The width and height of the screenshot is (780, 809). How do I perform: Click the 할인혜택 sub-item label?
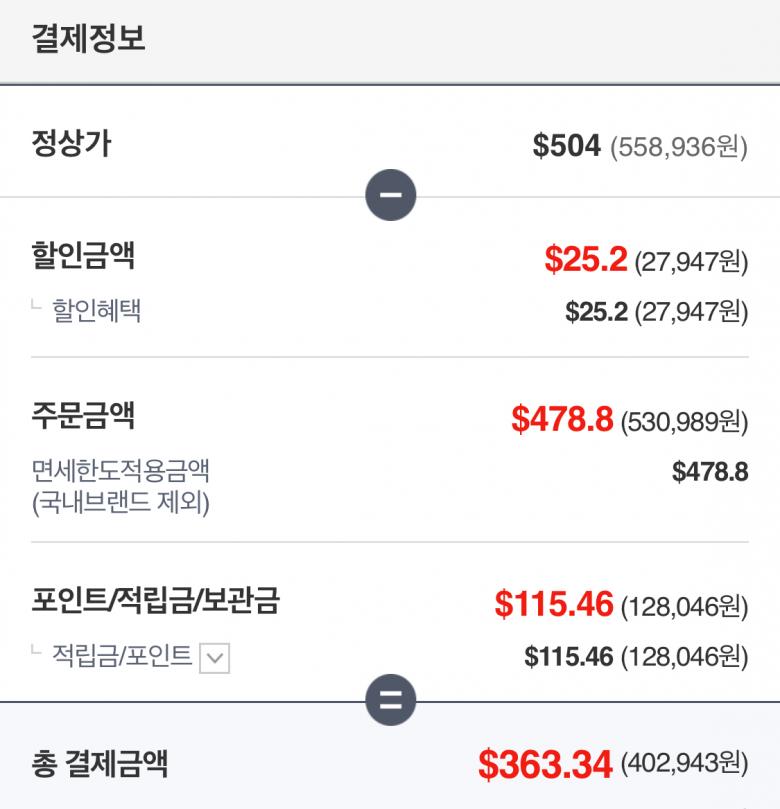point(96,310)
